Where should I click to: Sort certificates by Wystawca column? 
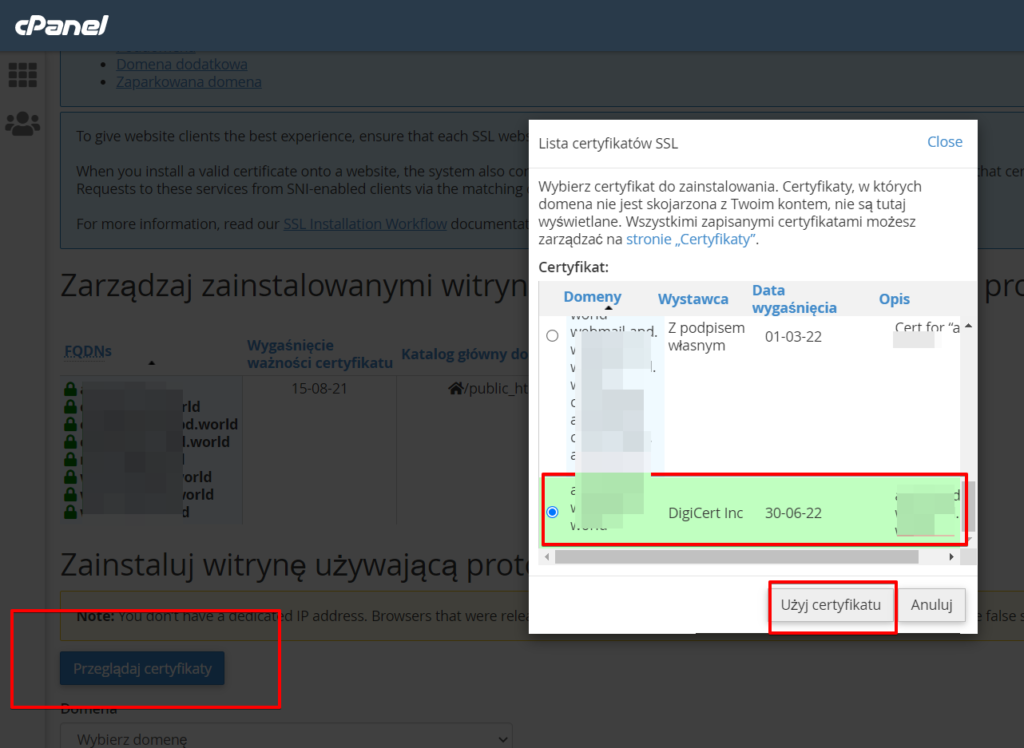click(x=693, y=299)
